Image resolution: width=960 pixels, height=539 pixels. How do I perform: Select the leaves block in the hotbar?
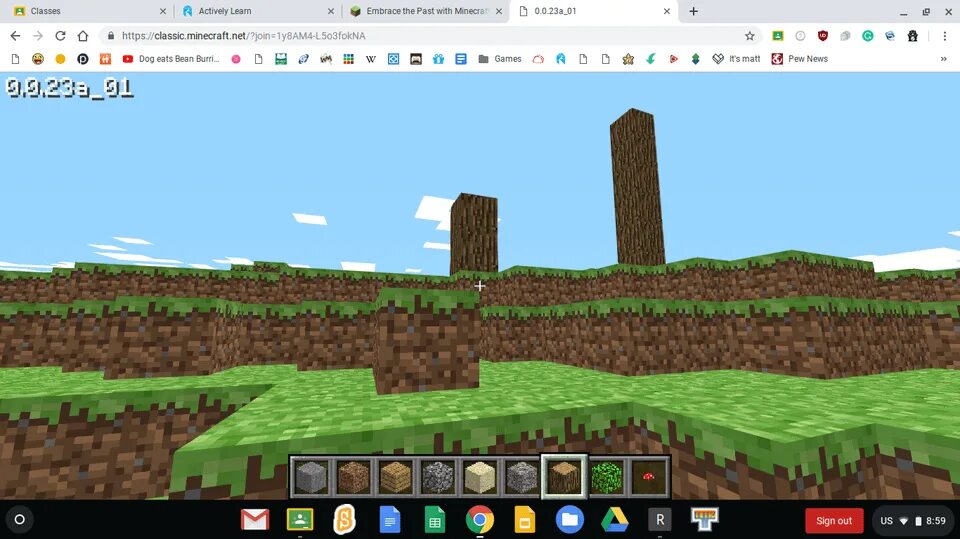point(607,477)
